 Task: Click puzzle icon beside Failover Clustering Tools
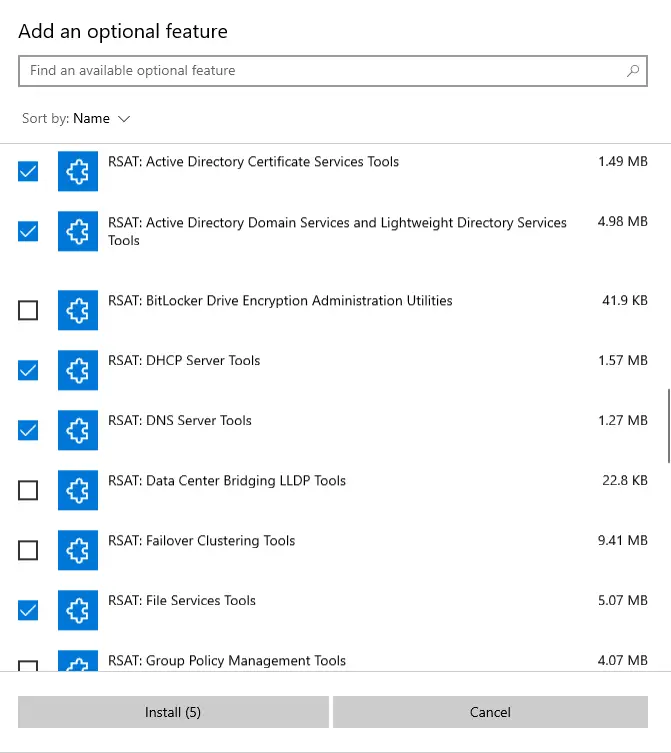point(78,550)
